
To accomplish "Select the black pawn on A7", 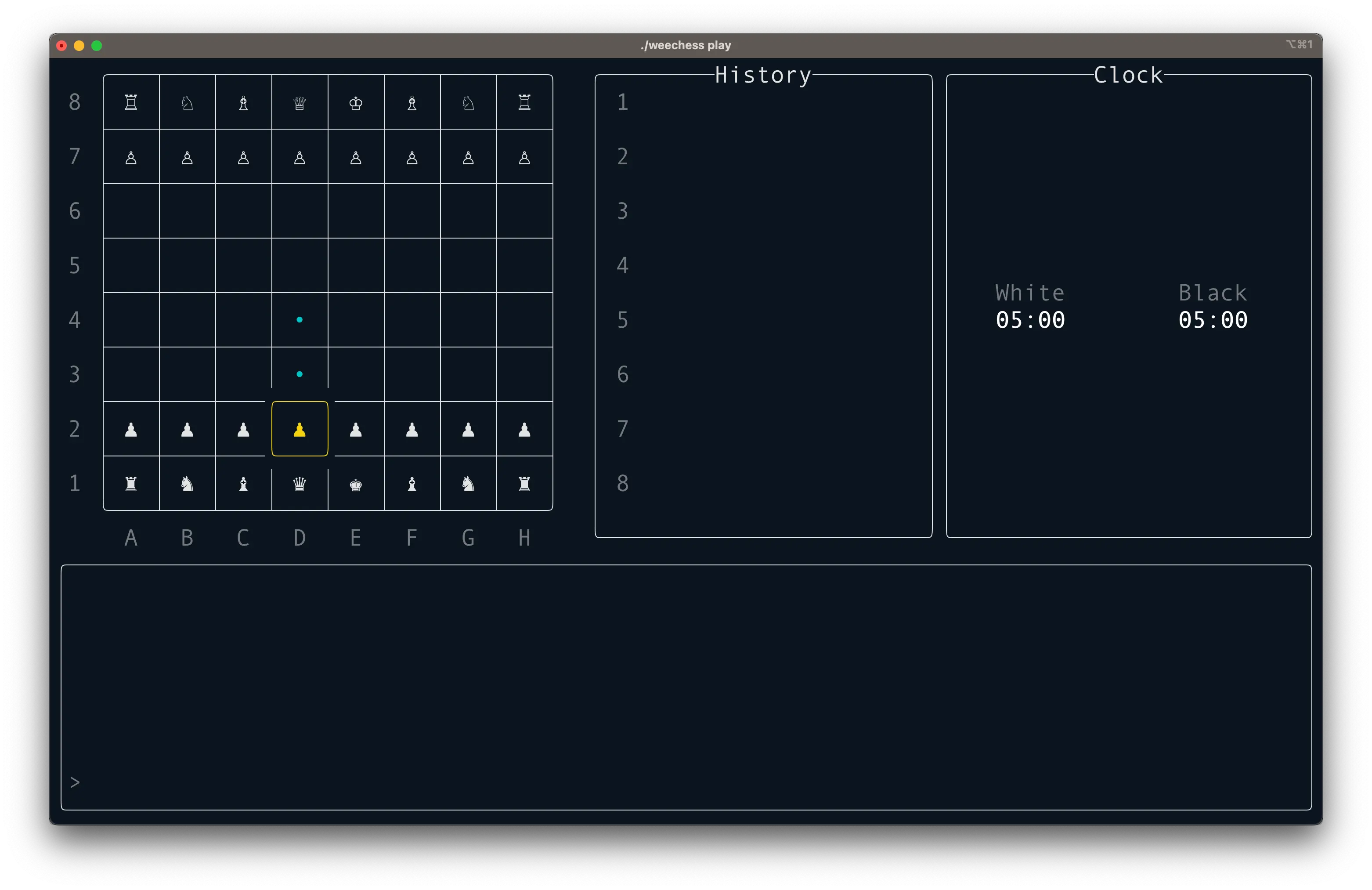I will click(131, 157).
